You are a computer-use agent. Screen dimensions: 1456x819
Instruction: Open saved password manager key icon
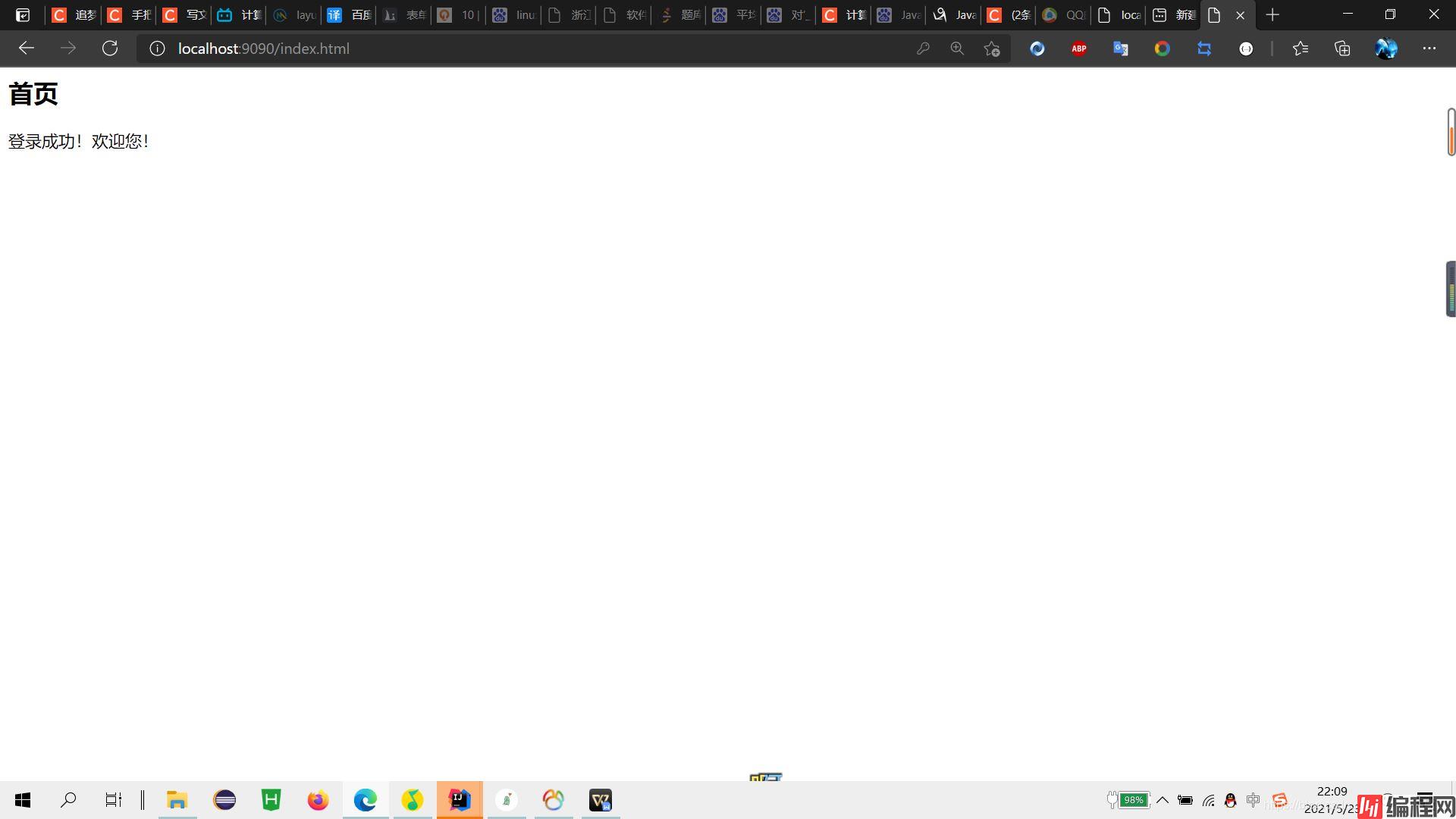coord(923,49)
